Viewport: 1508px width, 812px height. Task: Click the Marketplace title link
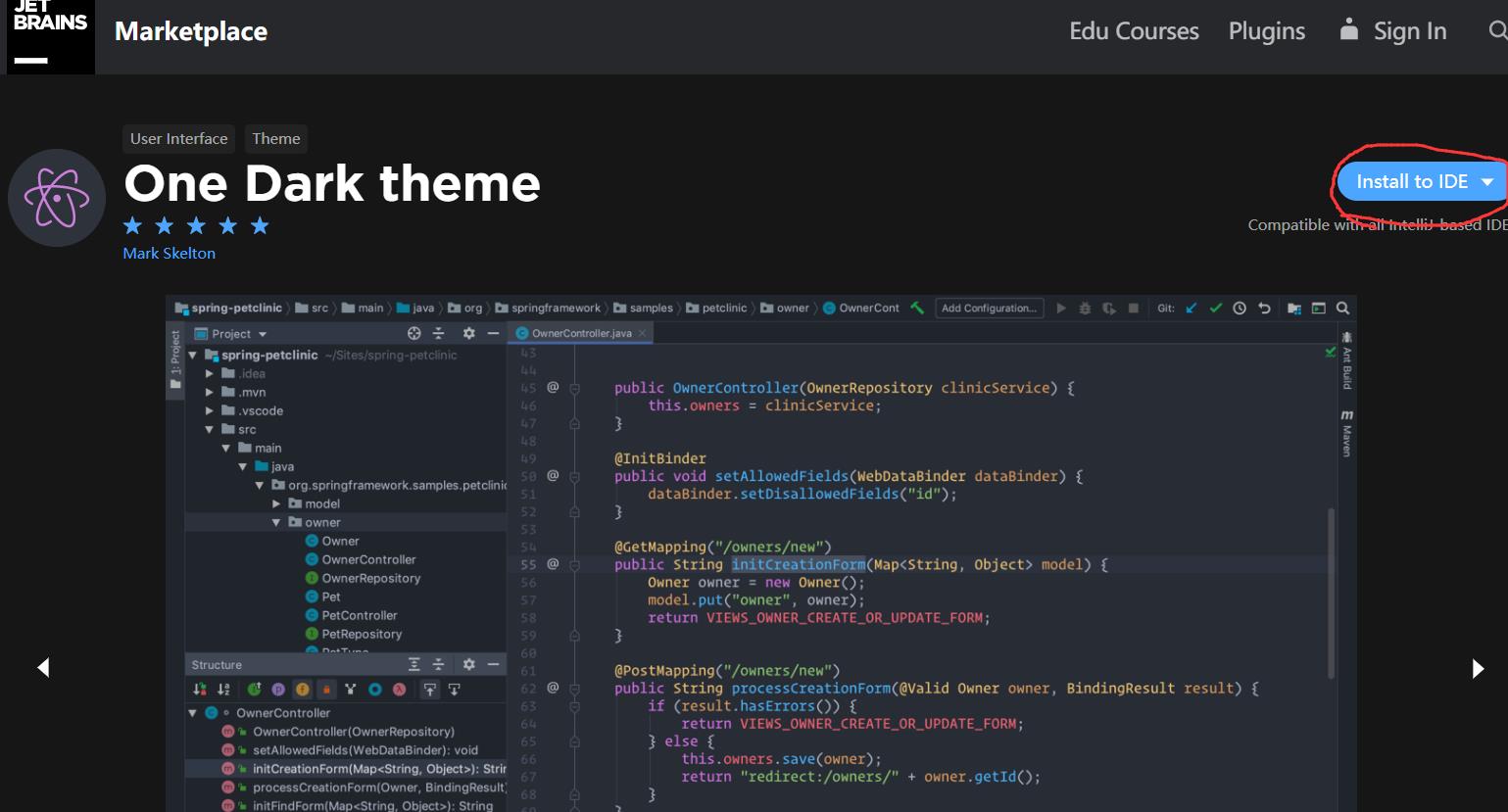pyautogui.click(x=191, y=31)
